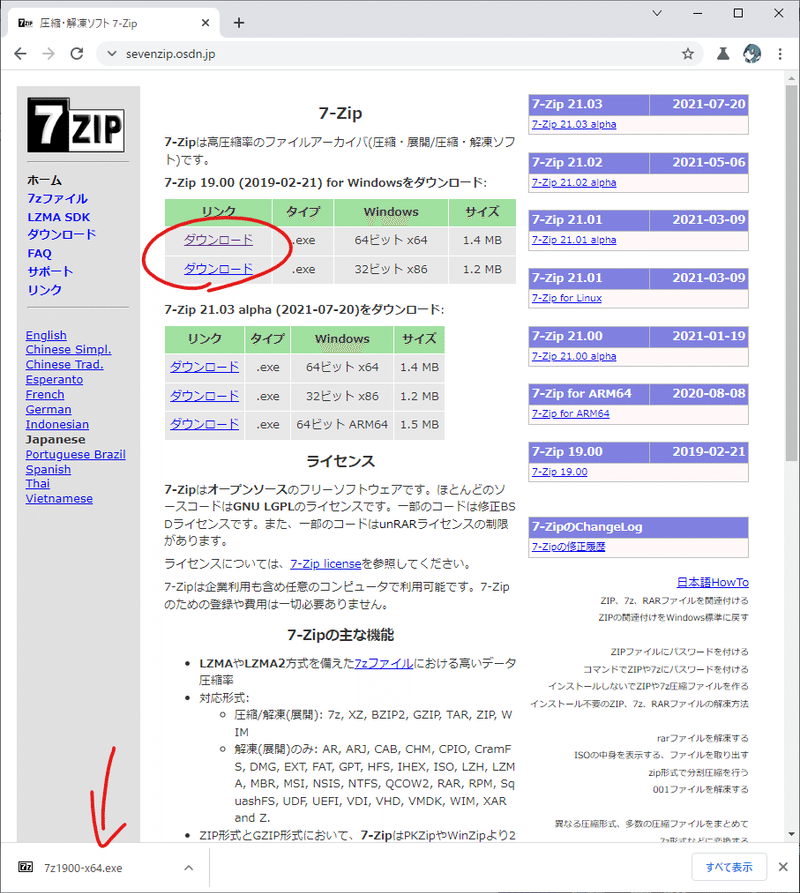Open HowTo: 001ファイルを解凍する
800x893 pixels.
(x=700, y=789)
